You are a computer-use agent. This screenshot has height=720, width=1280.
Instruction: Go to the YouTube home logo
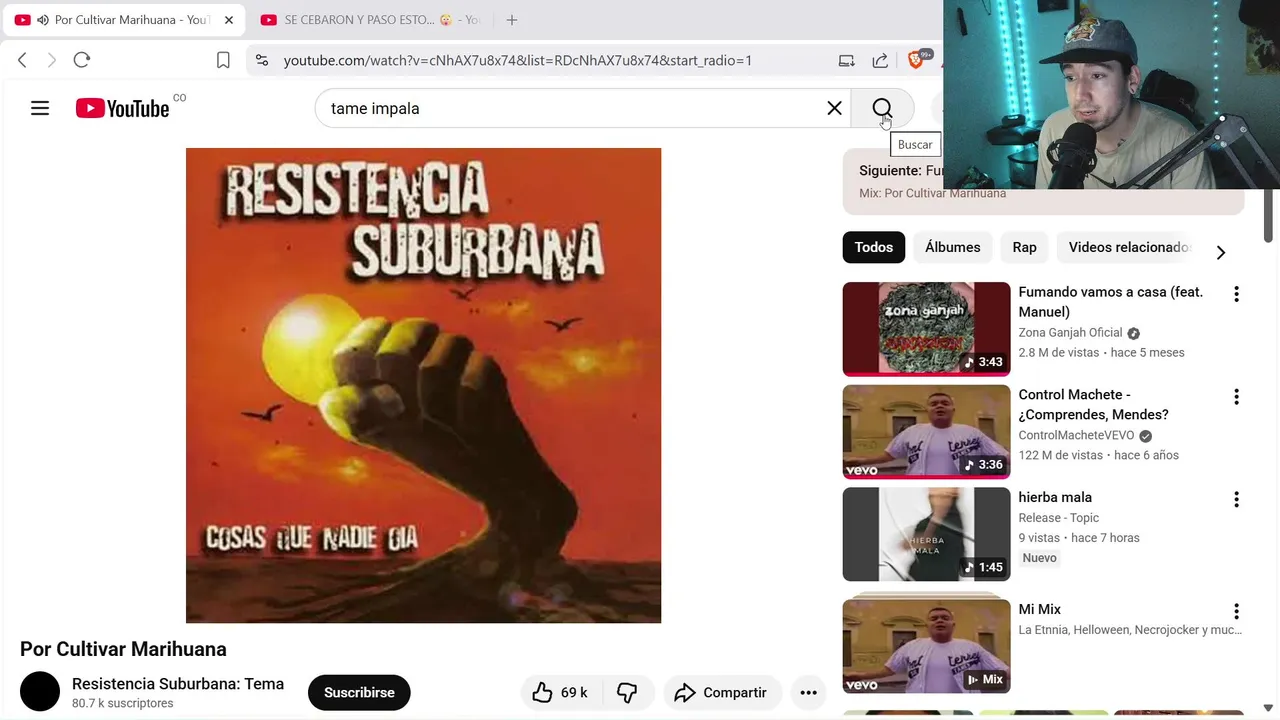(123, 108)
